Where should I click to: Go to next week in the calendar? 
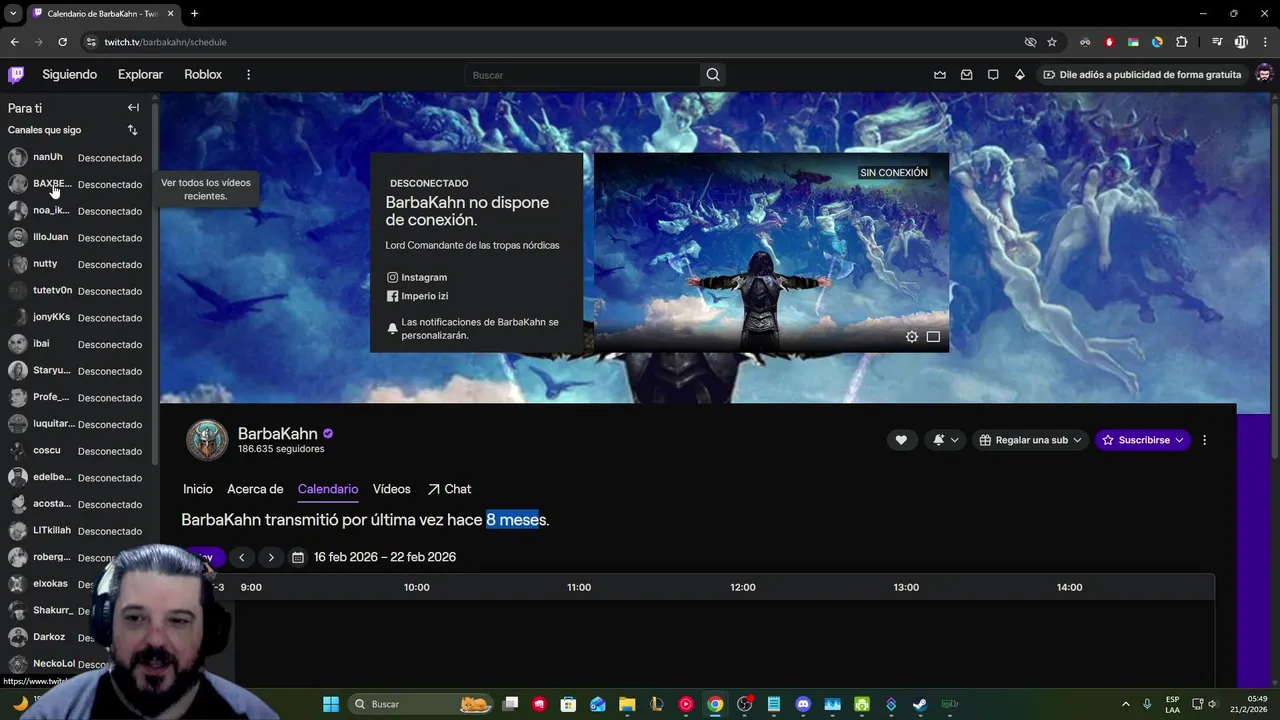pyautogui.click(x=271, y=557)
